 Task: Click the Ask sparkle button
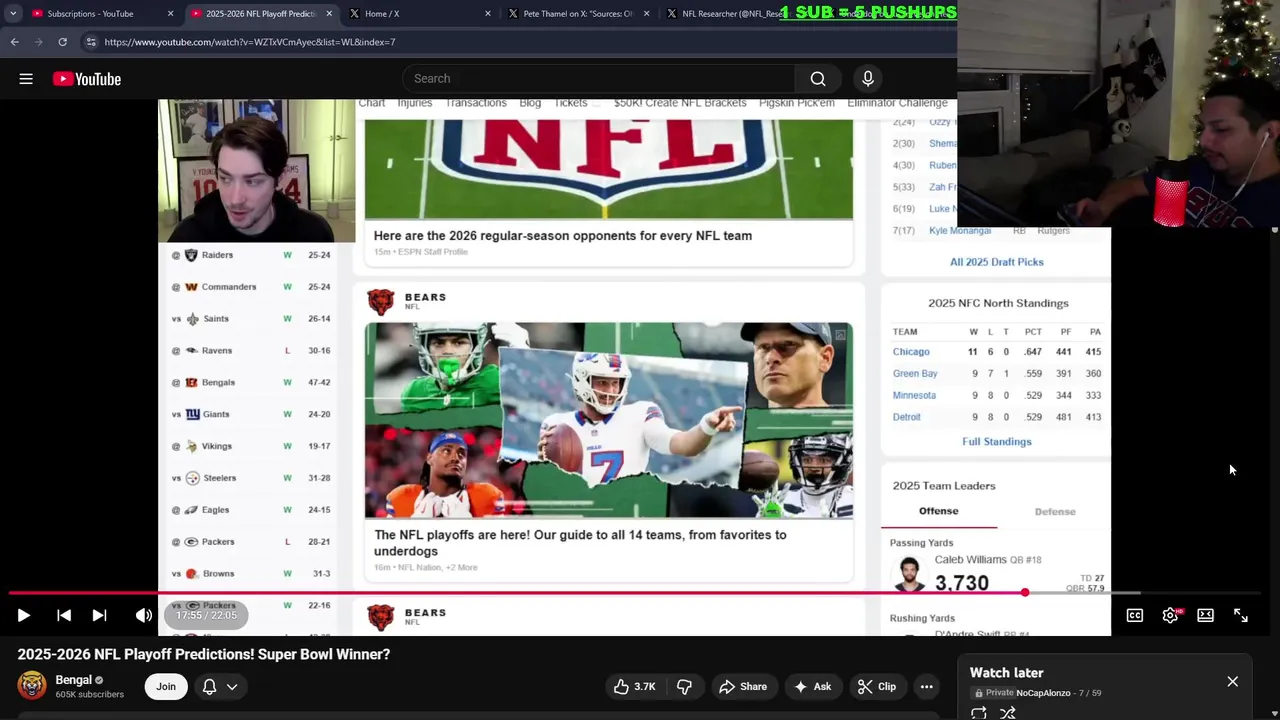[x=812, y=686]
